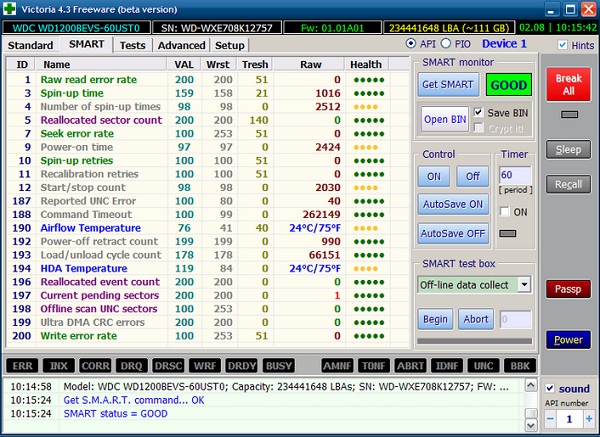Enable the Timer ON checkbox

coord(505,212)
